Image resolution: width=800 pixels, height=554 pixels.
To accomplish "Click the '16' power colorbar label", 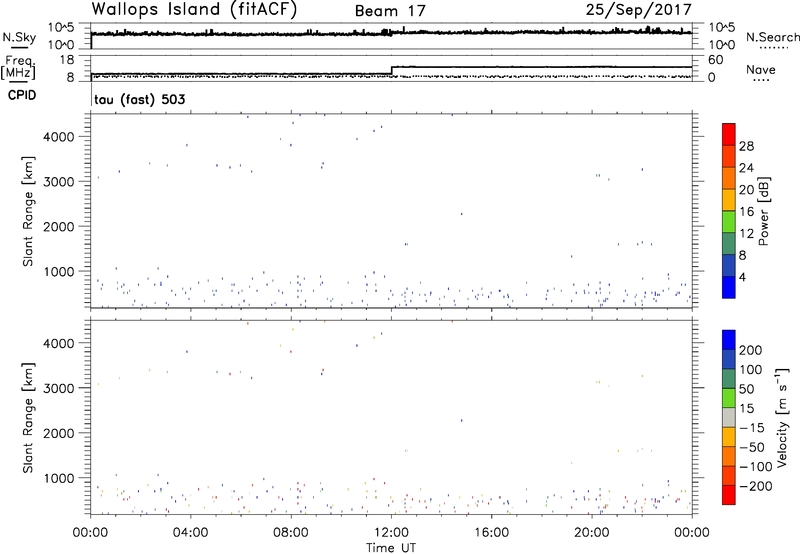I will pos(746,212).
